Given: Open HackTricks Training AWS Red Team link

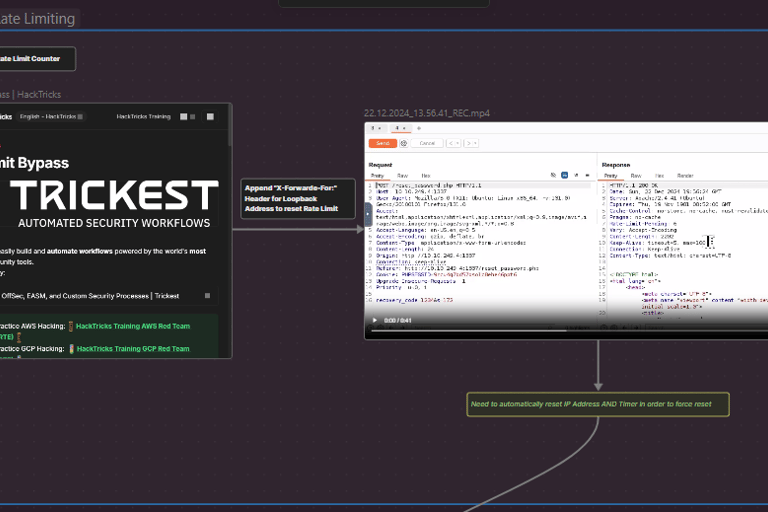Looking at the screenshot, I should [133, 326].
